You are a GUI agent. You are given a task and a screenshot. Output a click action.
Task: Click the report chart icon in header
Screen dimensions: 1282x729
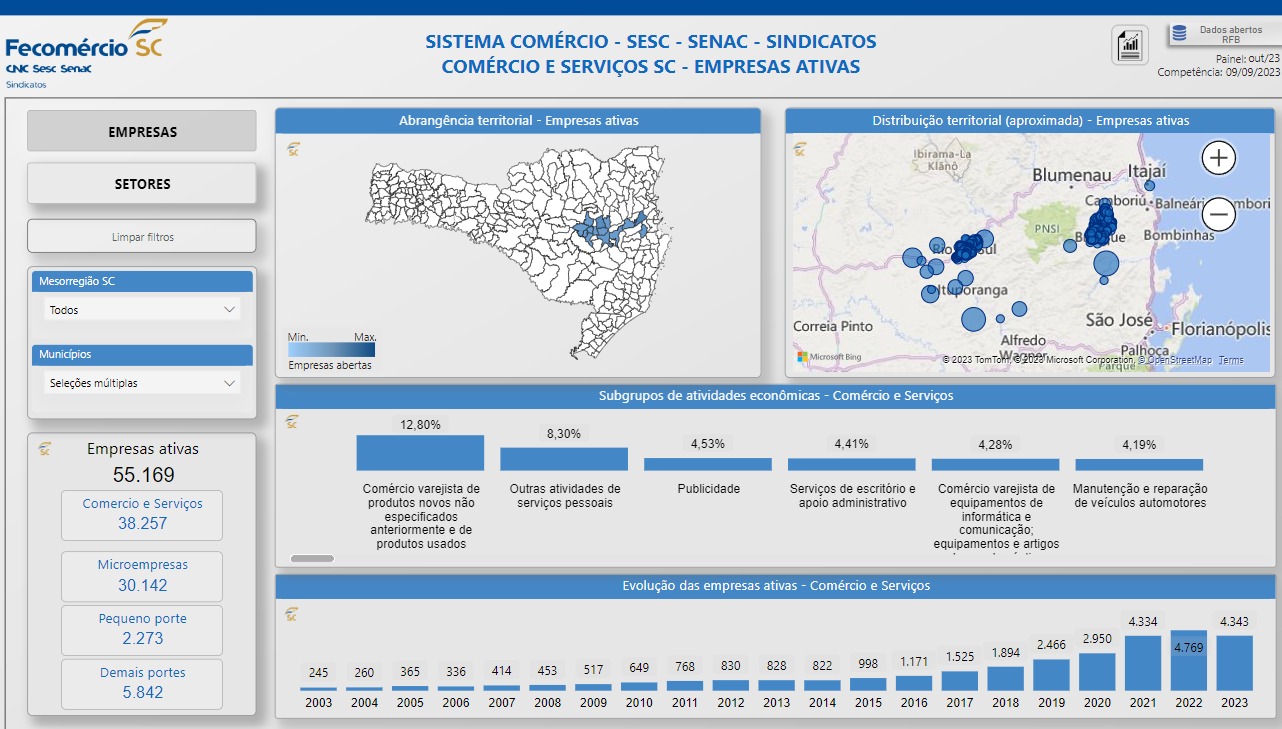pos(1130,45)
